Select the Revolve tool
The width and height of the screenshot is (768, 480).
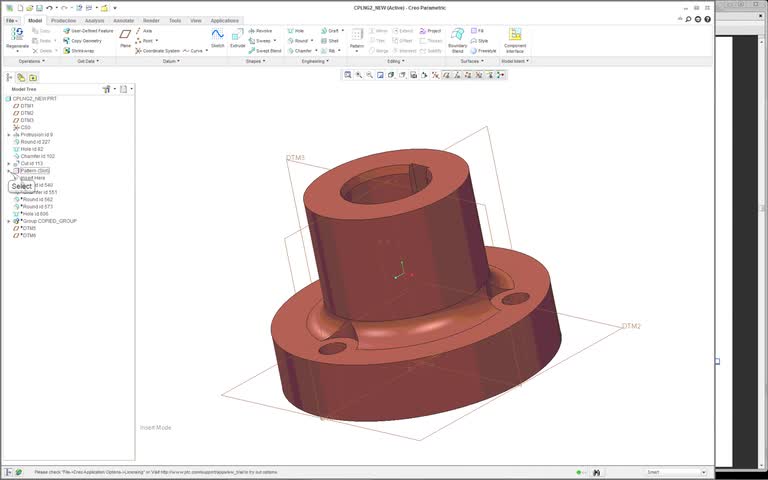260,31
